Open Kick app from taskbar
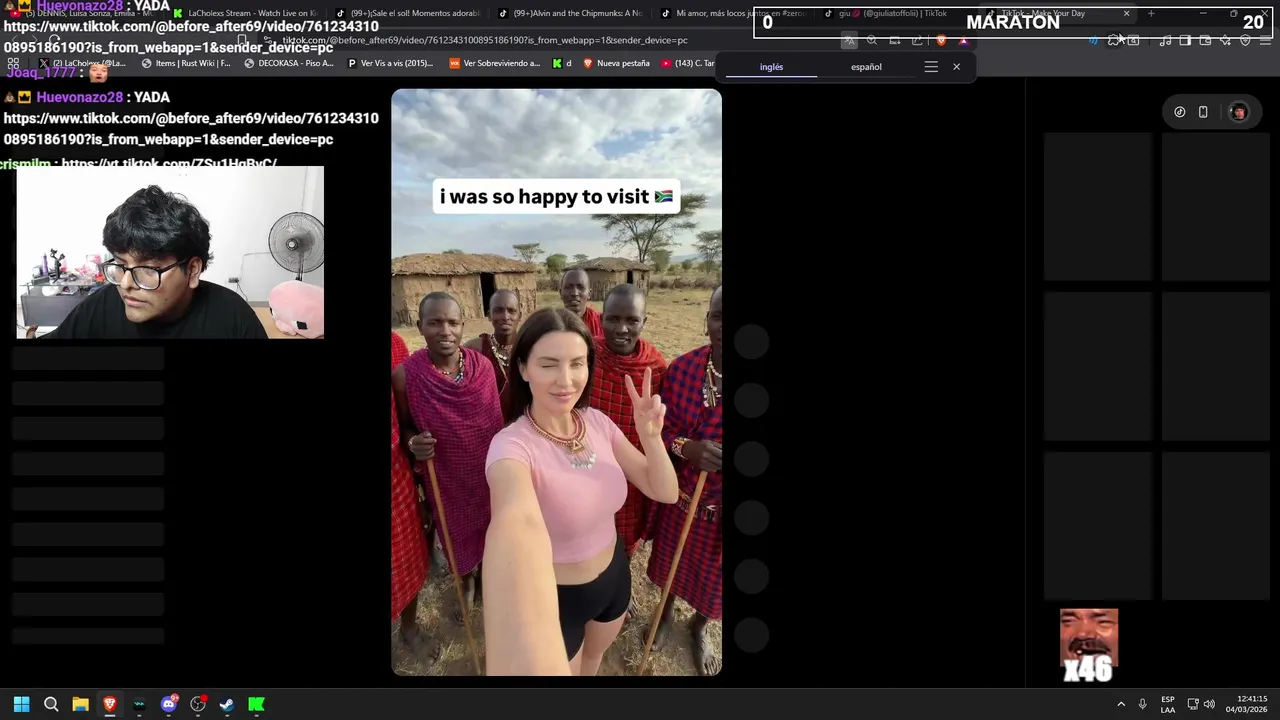 (x=256, y=704)
